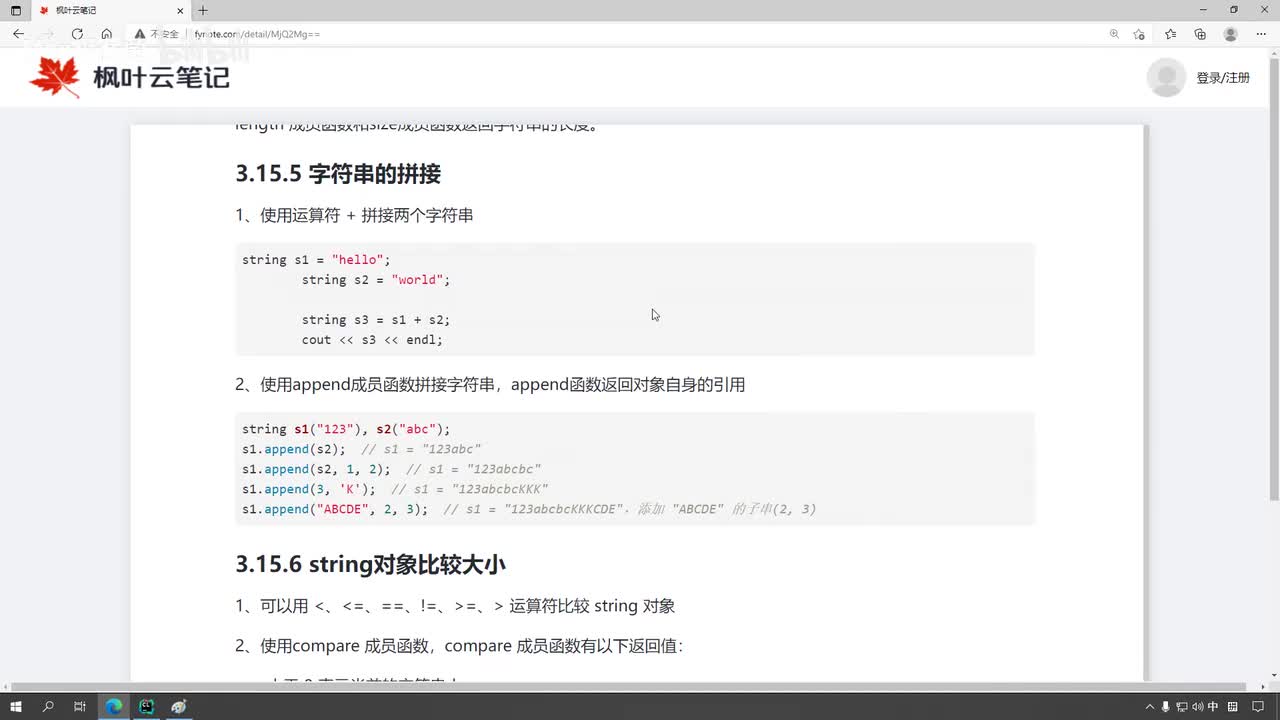Screen dimensions: 1280x720
Task: Open the Windows Start menu
Action: [16, 706]
